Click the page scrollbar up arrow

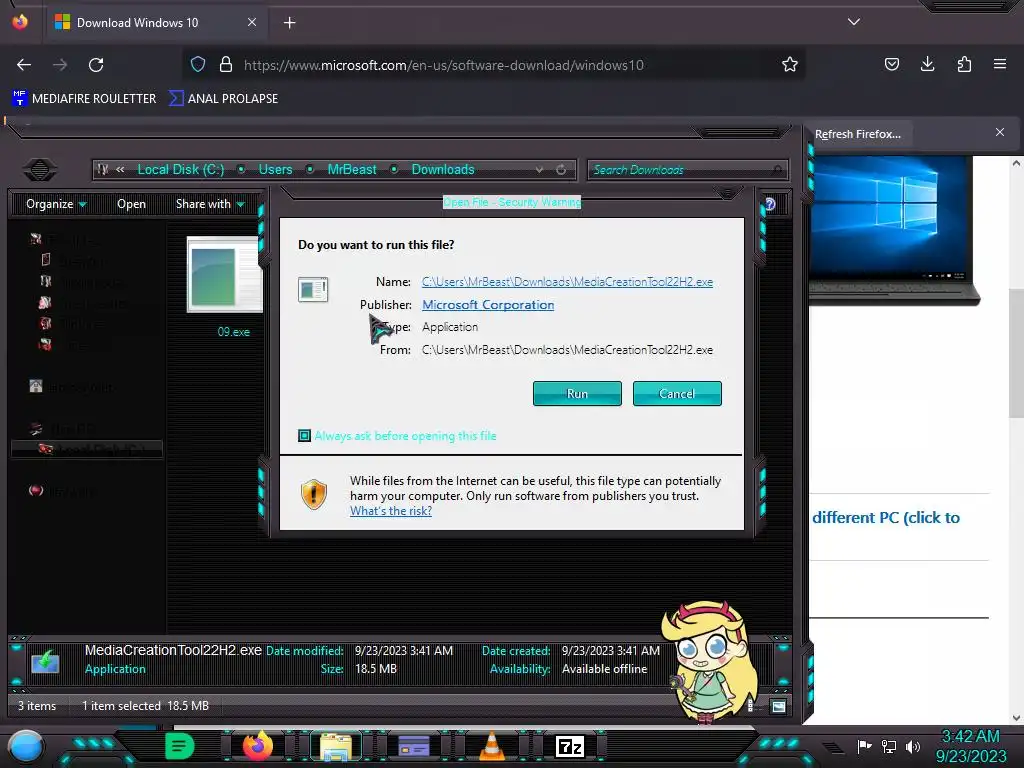tap(1016, 163)
